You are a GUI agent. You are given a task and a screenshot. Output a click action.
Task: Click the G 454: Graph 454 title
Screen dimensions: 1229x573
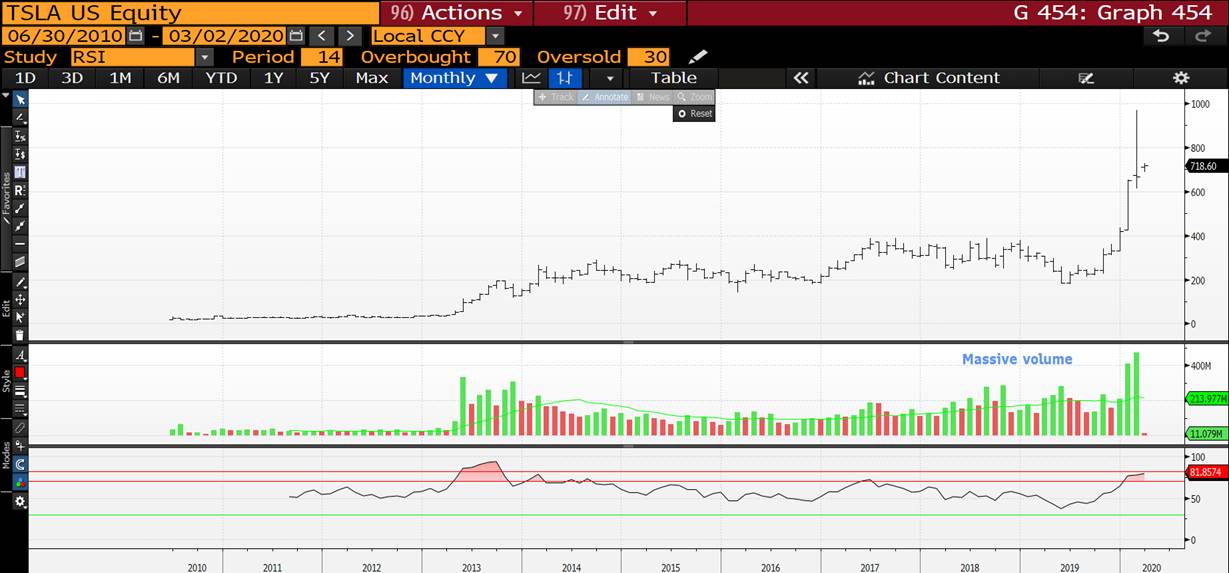pyautogui.click(x=1114, y=13)
